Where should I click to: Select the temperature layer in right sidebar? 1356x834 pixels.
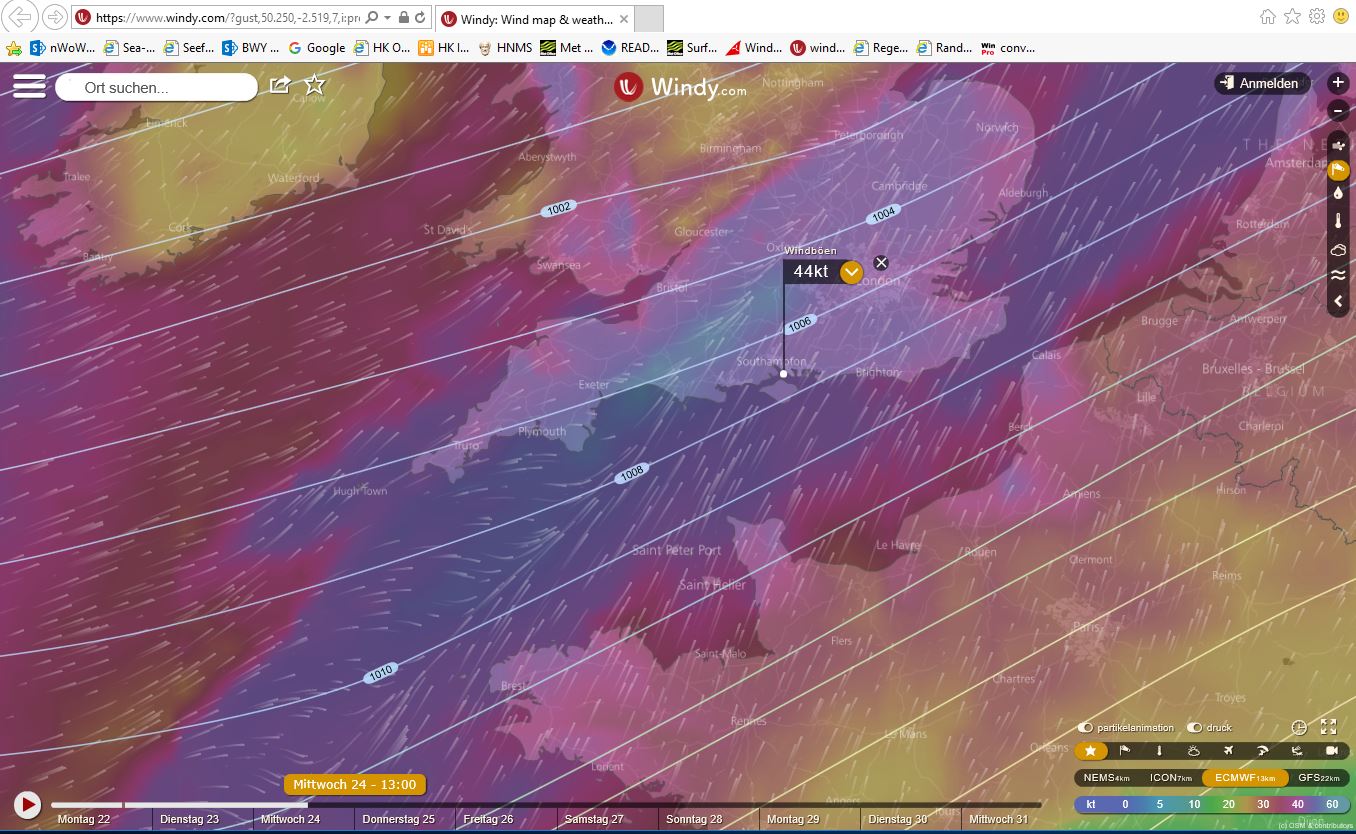1338,221
